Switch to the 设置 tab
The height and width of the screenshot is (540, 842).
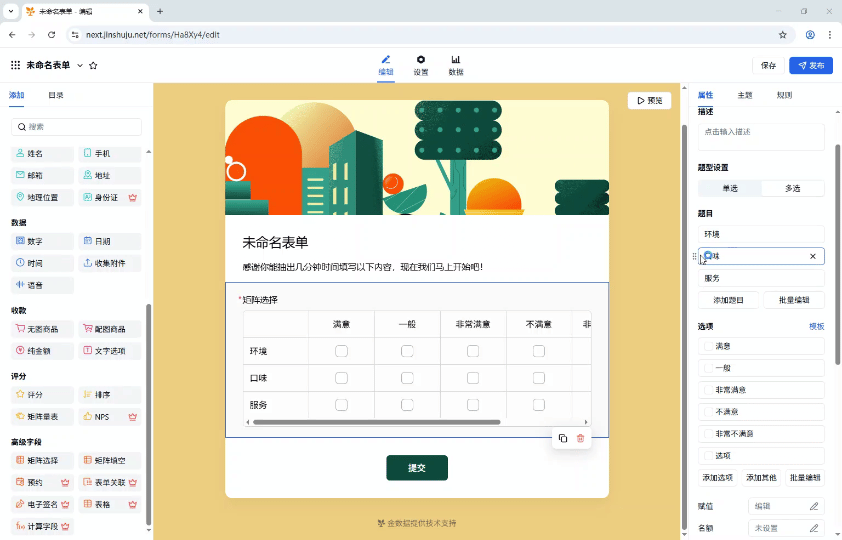[421, 65]
